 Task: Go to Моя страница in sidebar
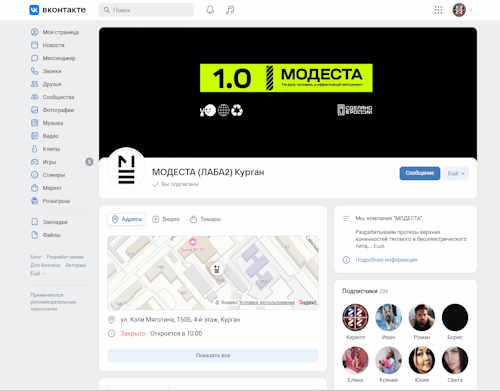(x=55, y=32)
